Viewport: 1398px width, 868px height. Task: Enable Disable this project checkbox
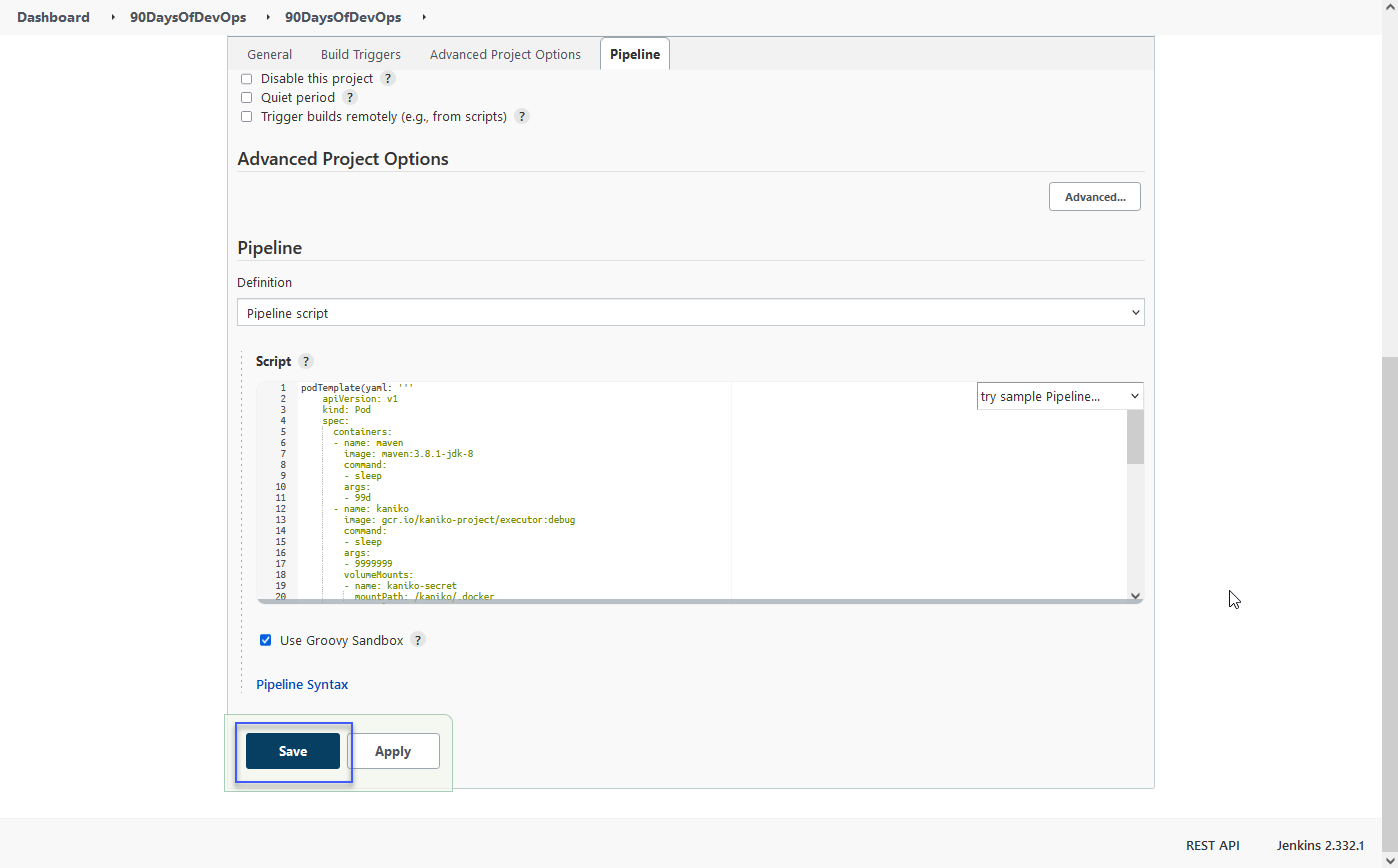point(246,79)
